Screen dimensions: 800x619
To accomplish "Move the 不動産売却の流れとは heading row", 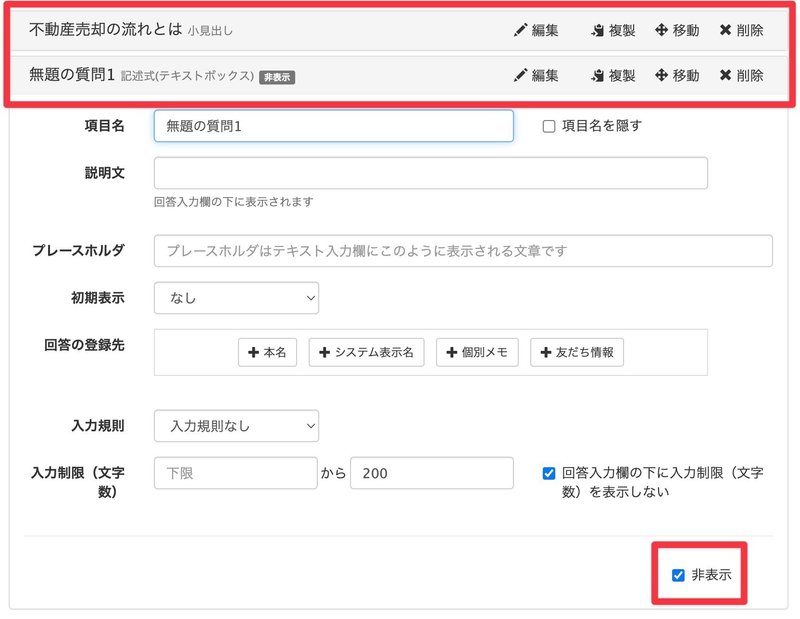I will 677,30.
